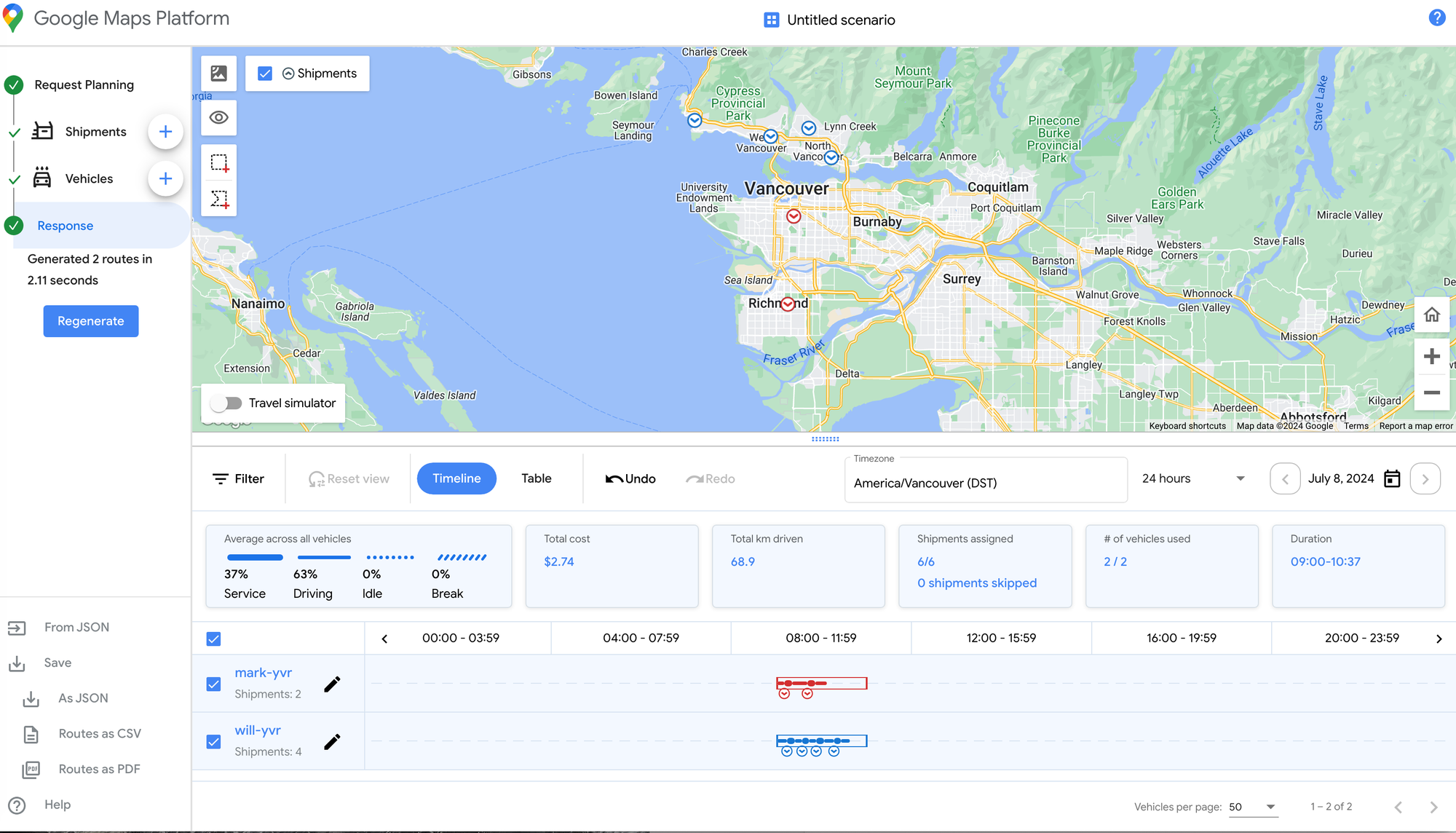The width and height of the screenshot is (1456, 833).
Task: Uncheck the will-yvr vehicle checkbox
Action: 213,741
